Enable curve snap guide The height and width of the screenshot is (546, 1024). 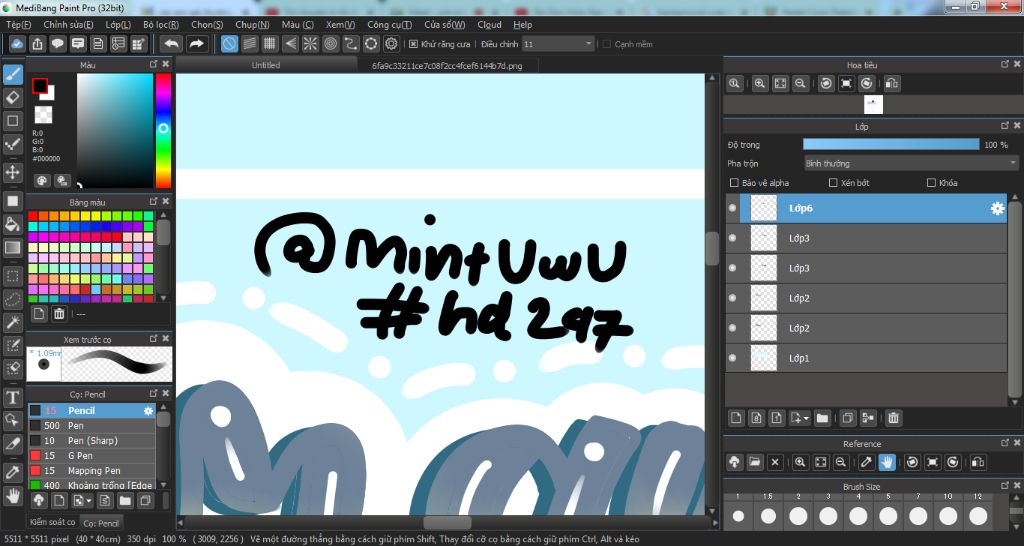pyautogui.click(x=351, y=44)
